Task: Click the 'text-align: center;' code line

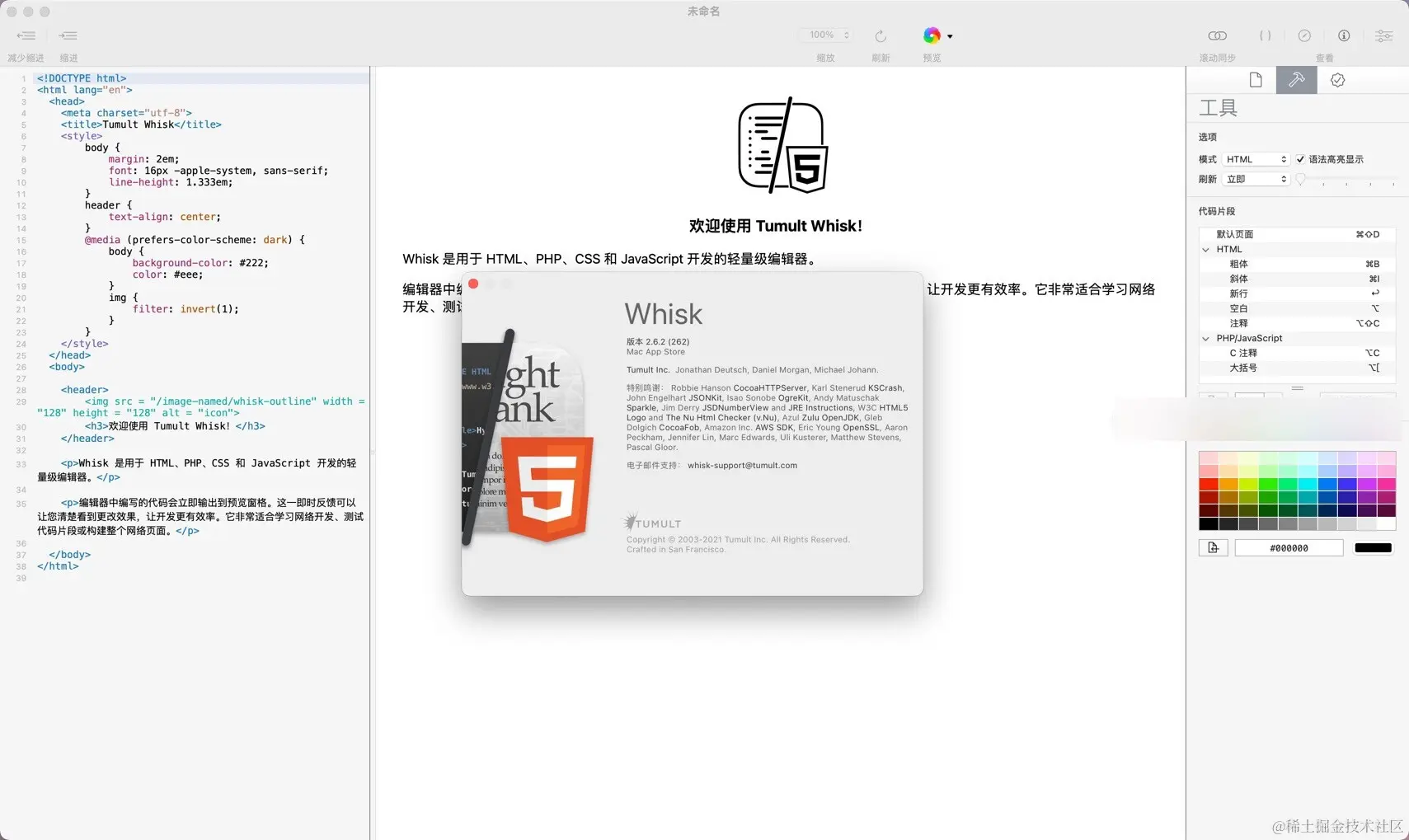Action: pyautogui.click(x=165, y=217)
